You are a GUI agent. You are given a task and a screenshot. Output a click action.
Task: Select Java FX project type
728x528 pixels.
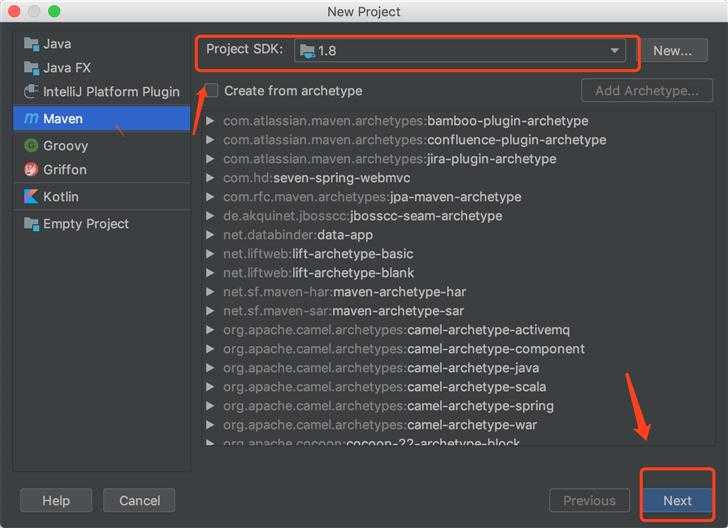[x=102, y=68]
